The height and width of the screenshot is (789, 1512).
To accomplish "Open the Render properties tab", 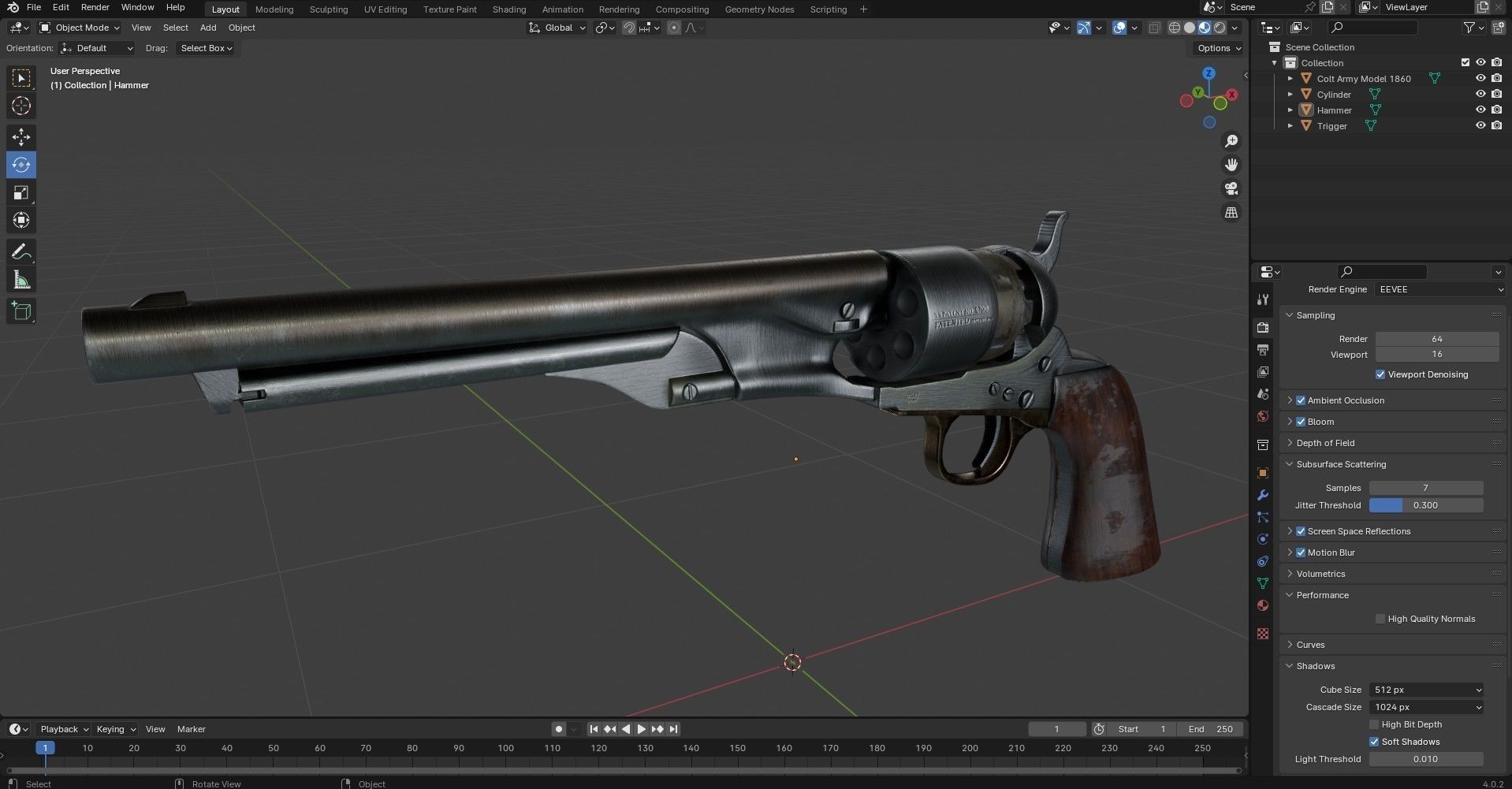I will pos(1263,327).
